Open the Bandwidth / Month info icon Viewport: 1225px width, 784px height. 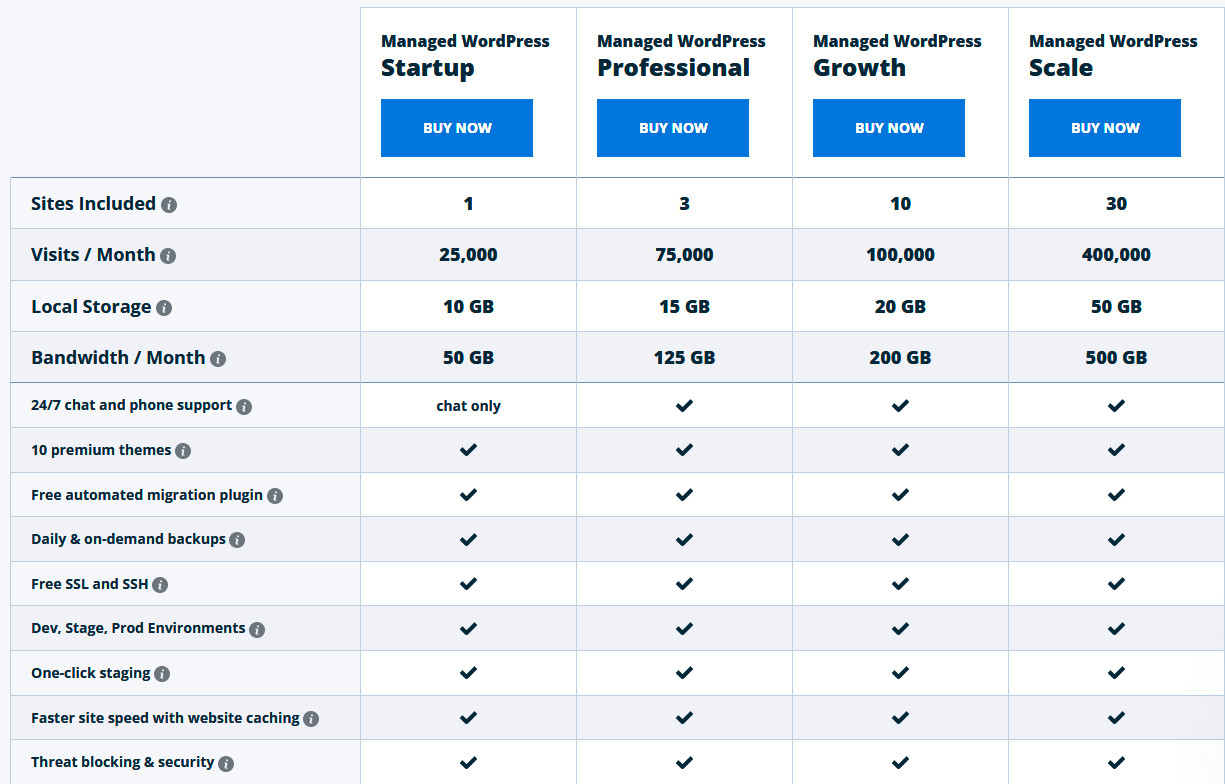219,358
